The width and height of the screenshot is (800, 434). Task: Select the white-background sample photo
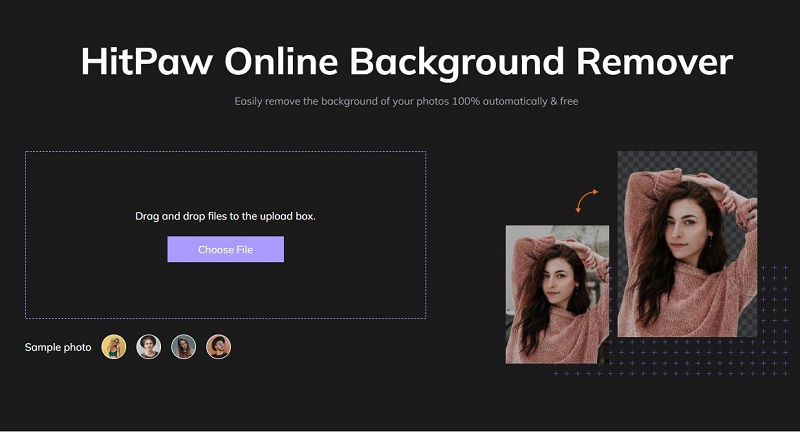click(x=148, y=347)
